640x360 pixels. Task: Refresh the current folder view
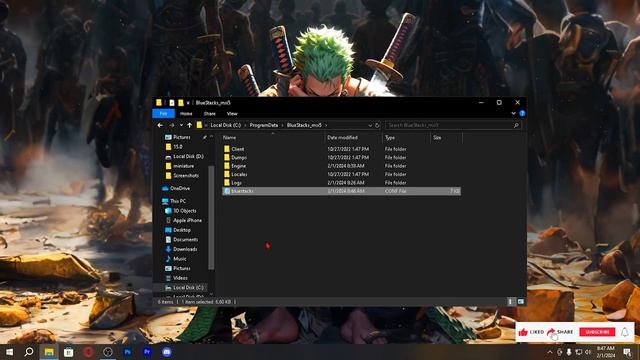coord(377,125)
